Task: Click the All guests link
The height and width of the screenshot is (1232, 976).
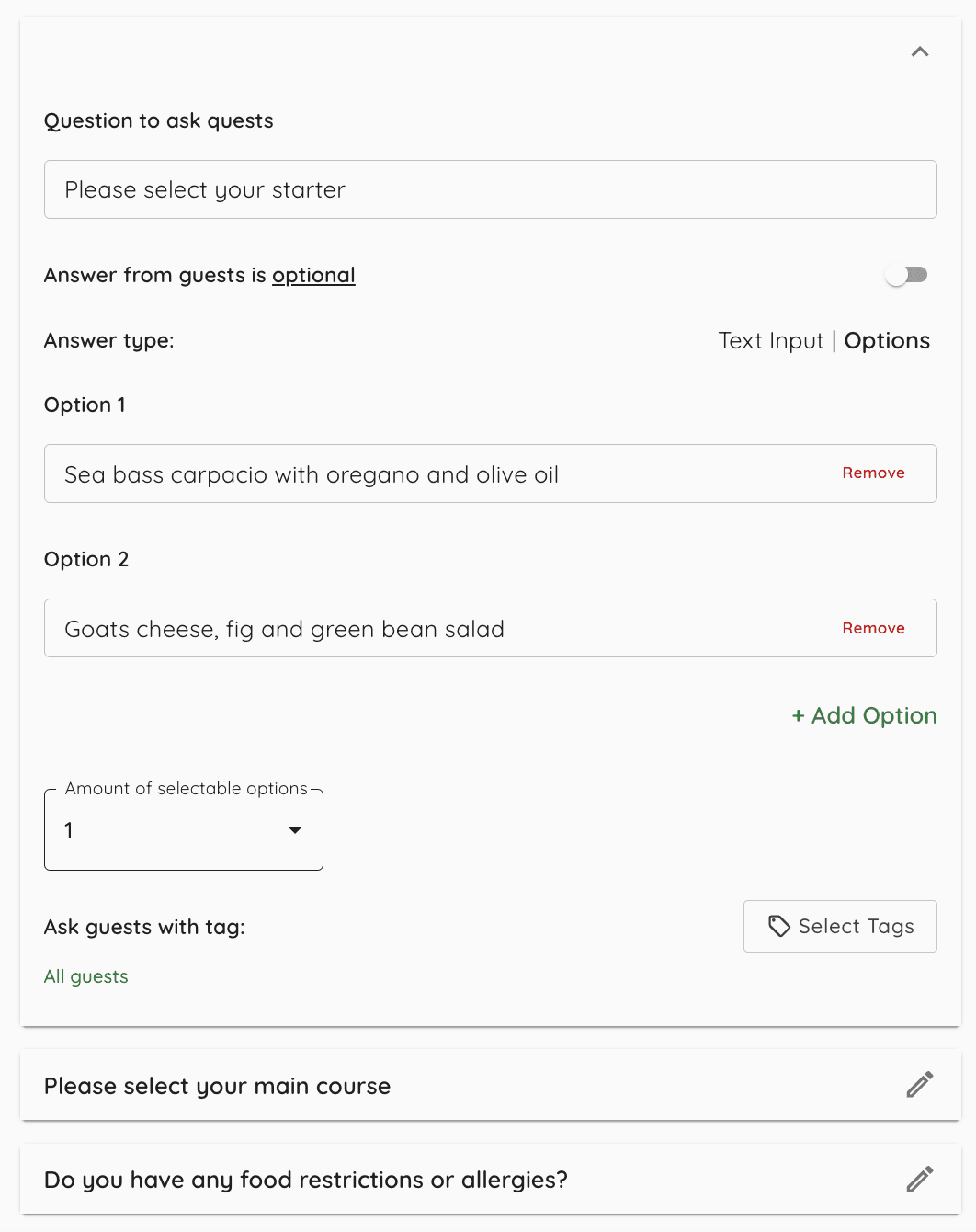Action: [x=85, y=976]
